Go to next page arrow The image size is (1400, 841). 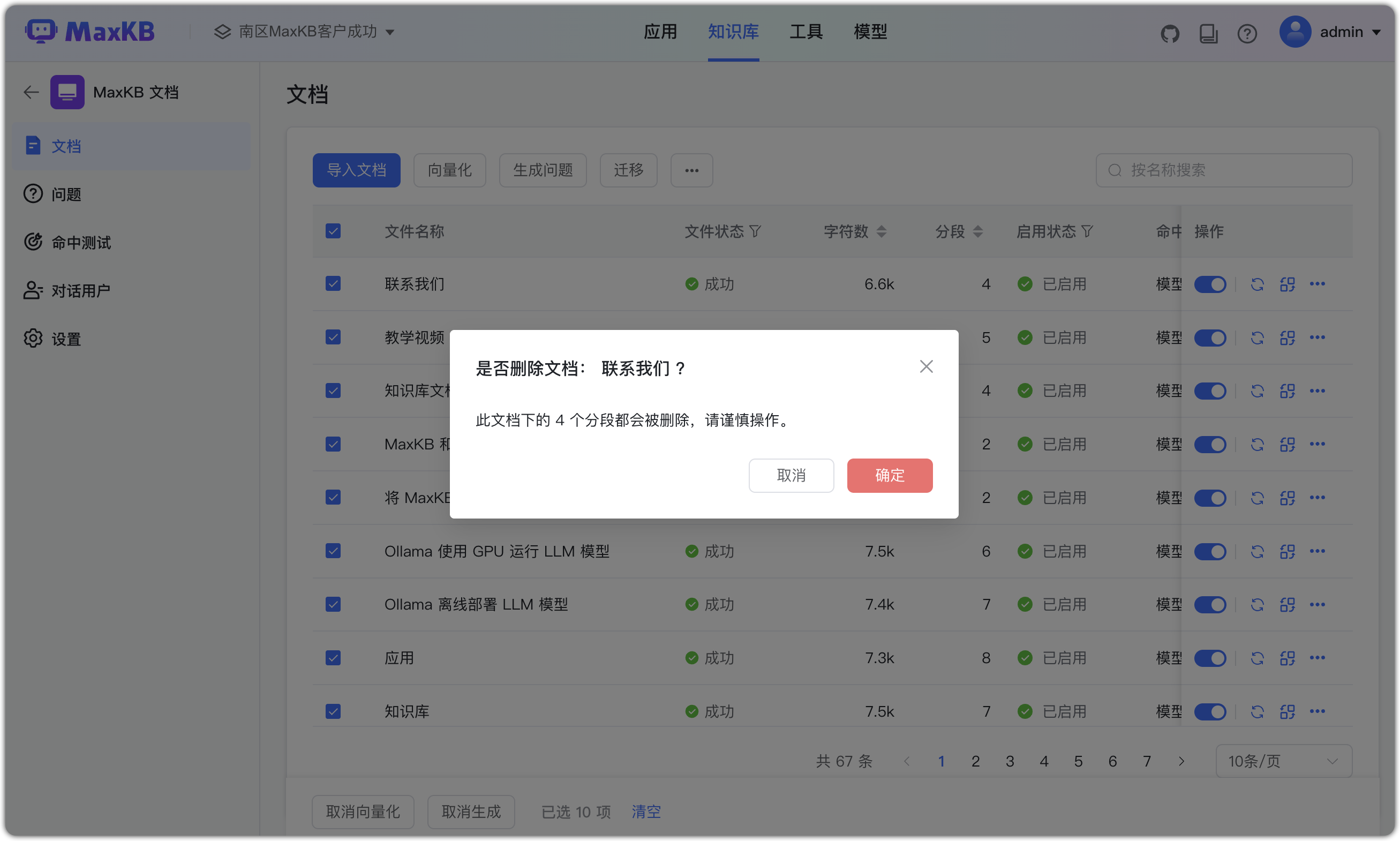pyautogui.click(x=1181, y=761)
